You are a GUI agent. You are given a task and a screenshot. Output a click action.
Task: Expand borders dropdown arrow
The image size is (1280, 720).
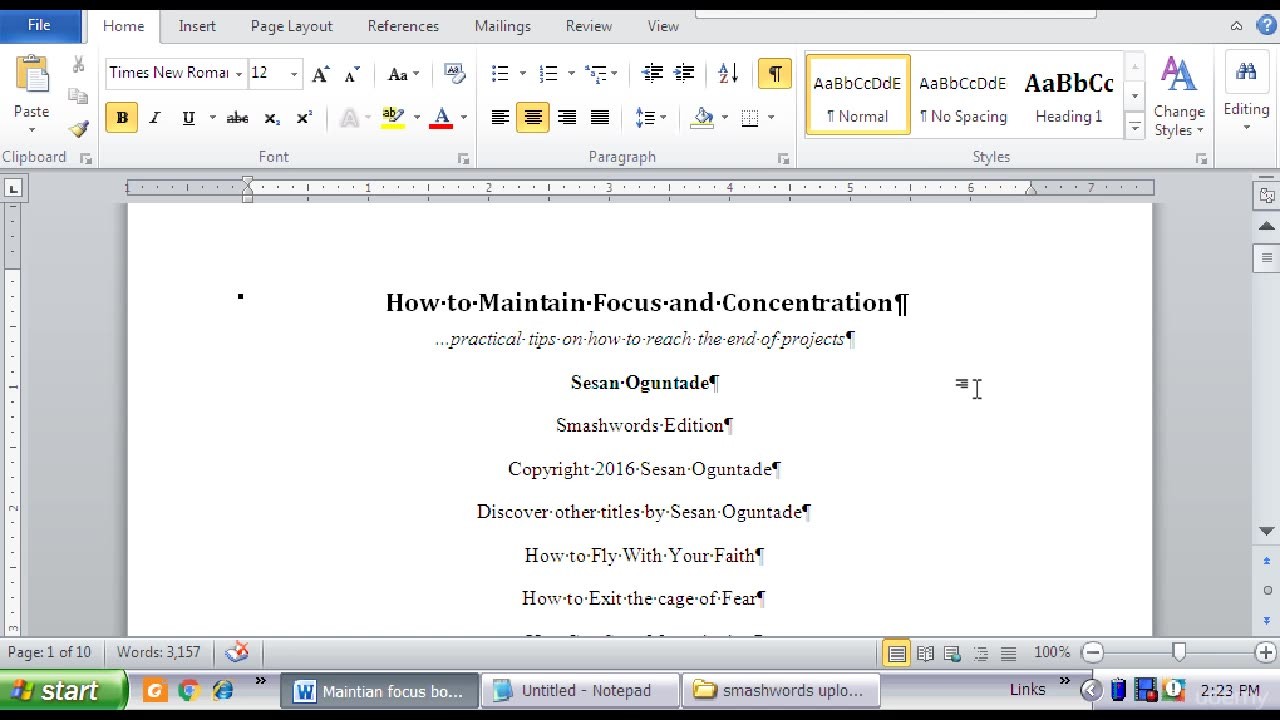[771, 118]
